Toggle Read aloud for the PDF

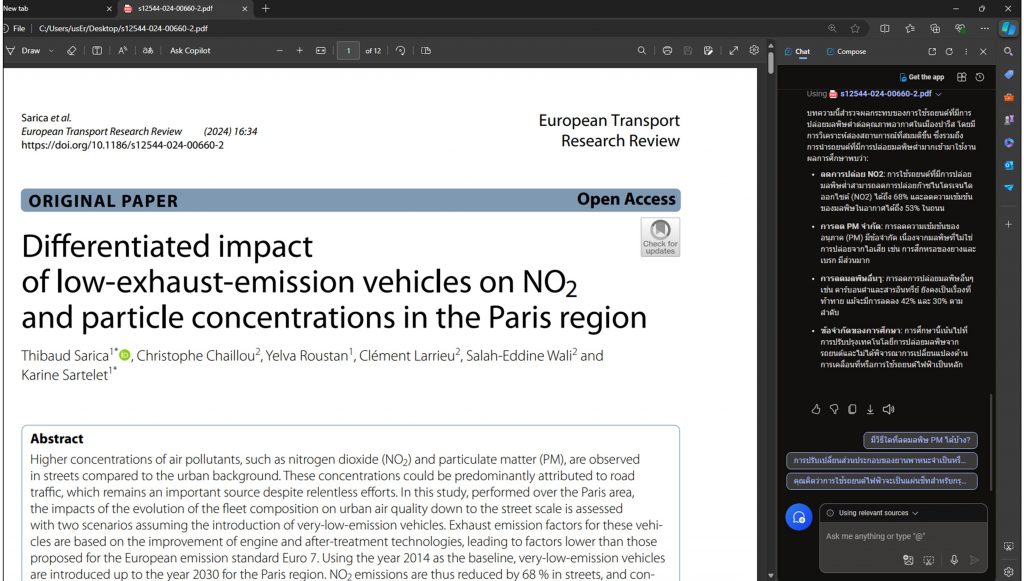(122, 50)
